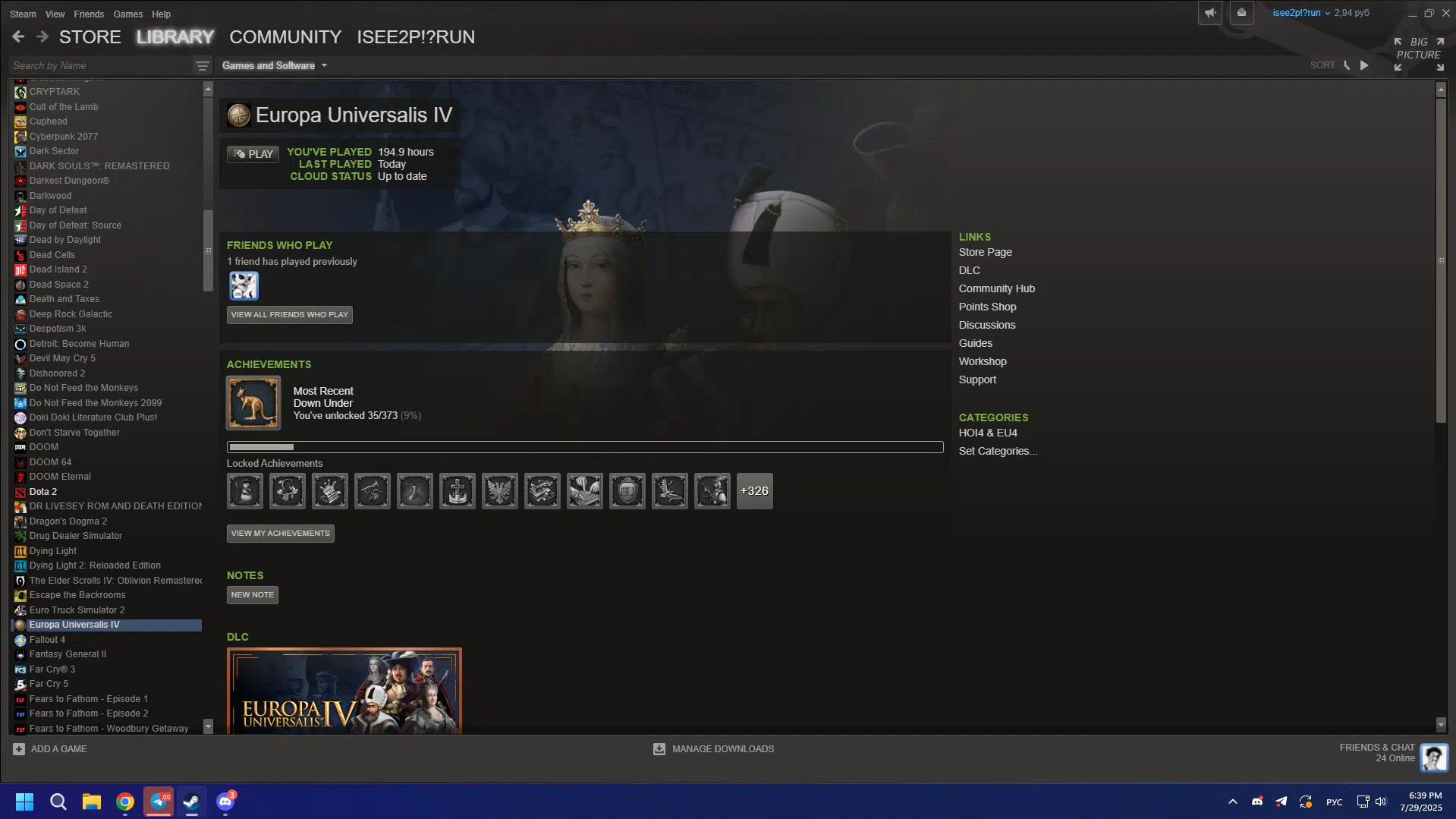
Task: Click the ready-to-play sort triangle icon
Action: 1364,65
